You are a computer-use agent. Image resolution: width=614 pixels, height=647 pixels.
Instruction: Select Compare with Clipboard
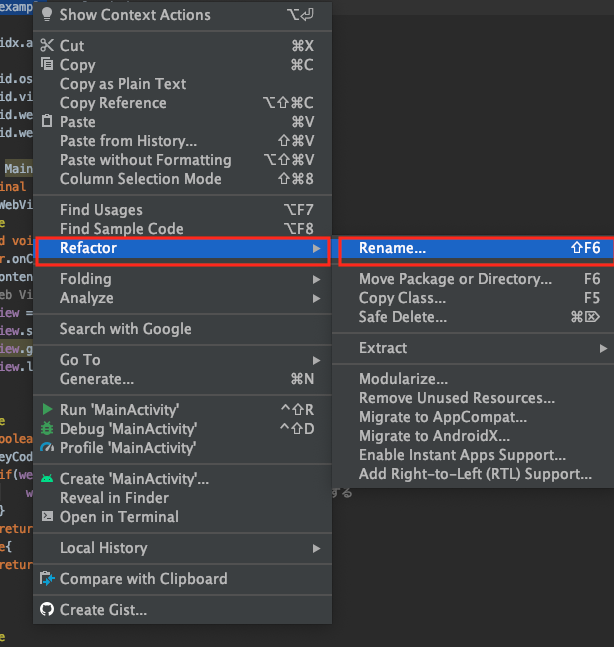(182, 579)
